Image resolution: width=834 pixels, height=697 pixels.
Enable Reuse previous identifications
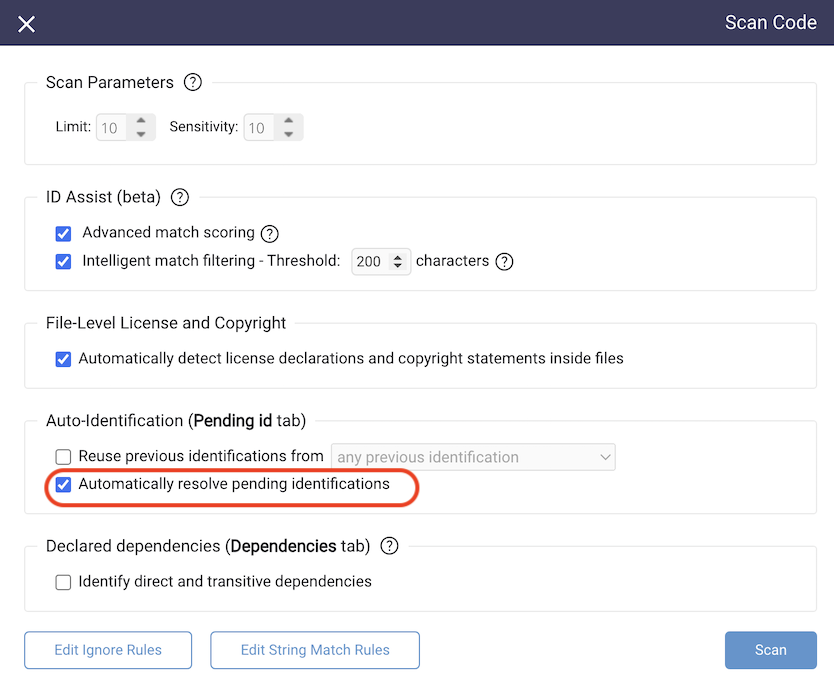[x=63, y=457]
